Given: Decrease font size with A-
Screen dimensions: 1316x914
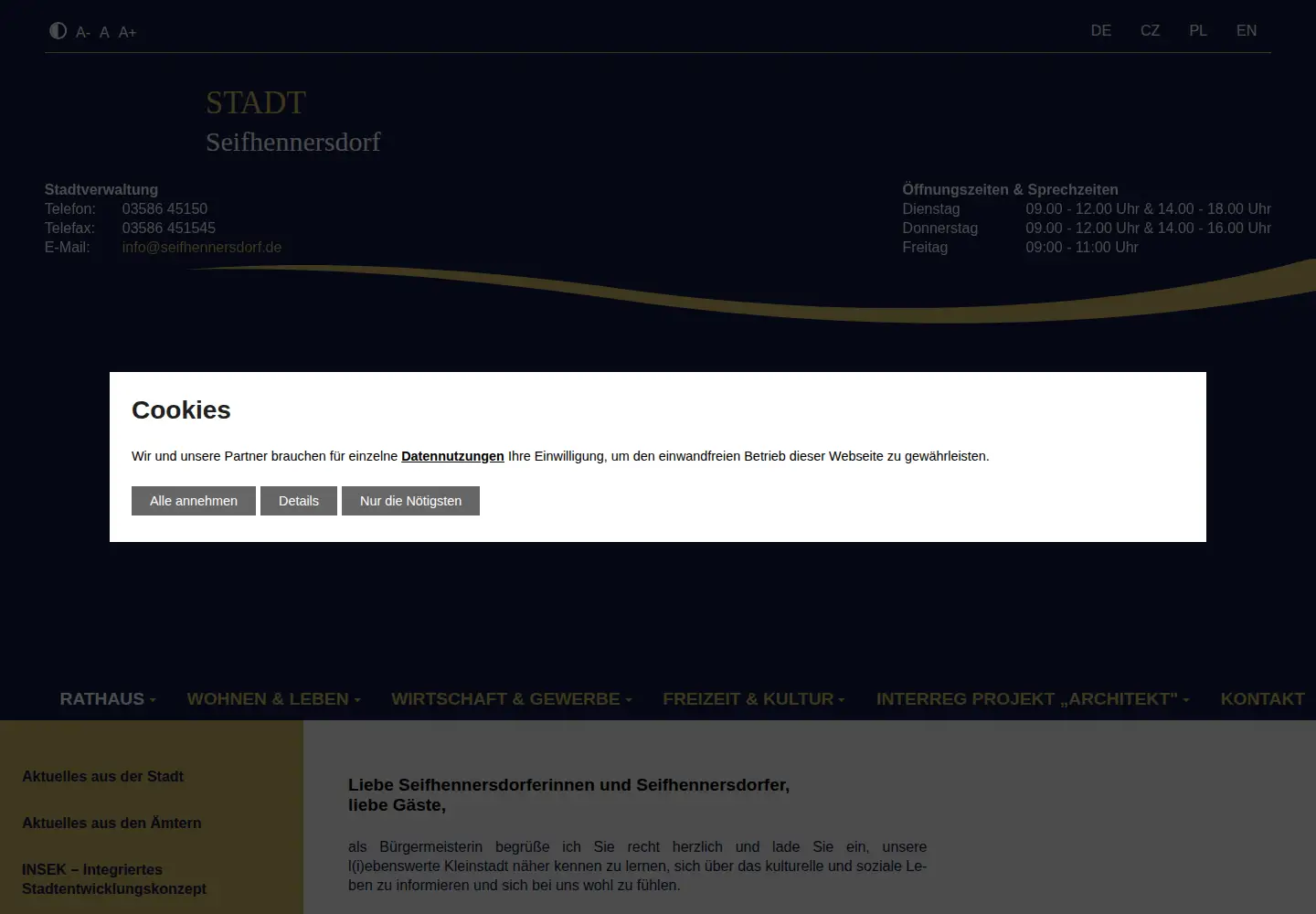Looking at the screenshot, I should (82, 32).
